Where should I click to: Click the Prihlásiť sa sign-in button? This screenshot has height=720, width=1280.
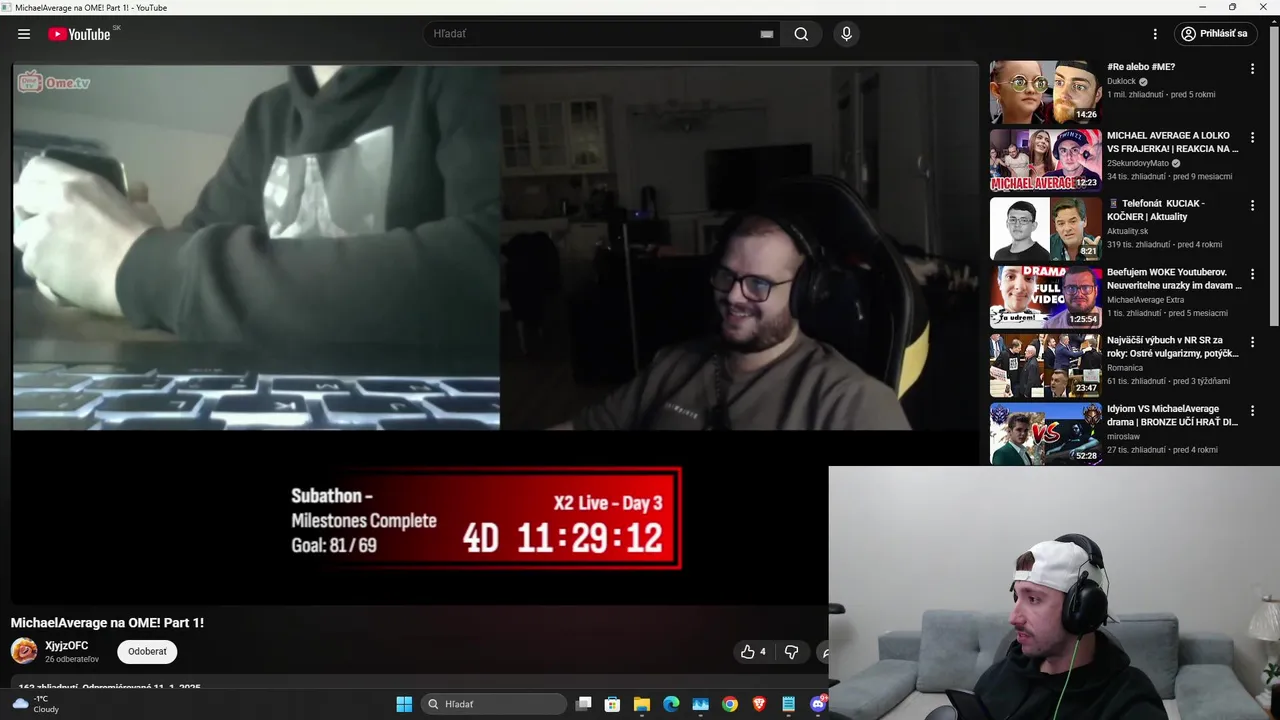pyautogui.click(x=1215, y=34)
